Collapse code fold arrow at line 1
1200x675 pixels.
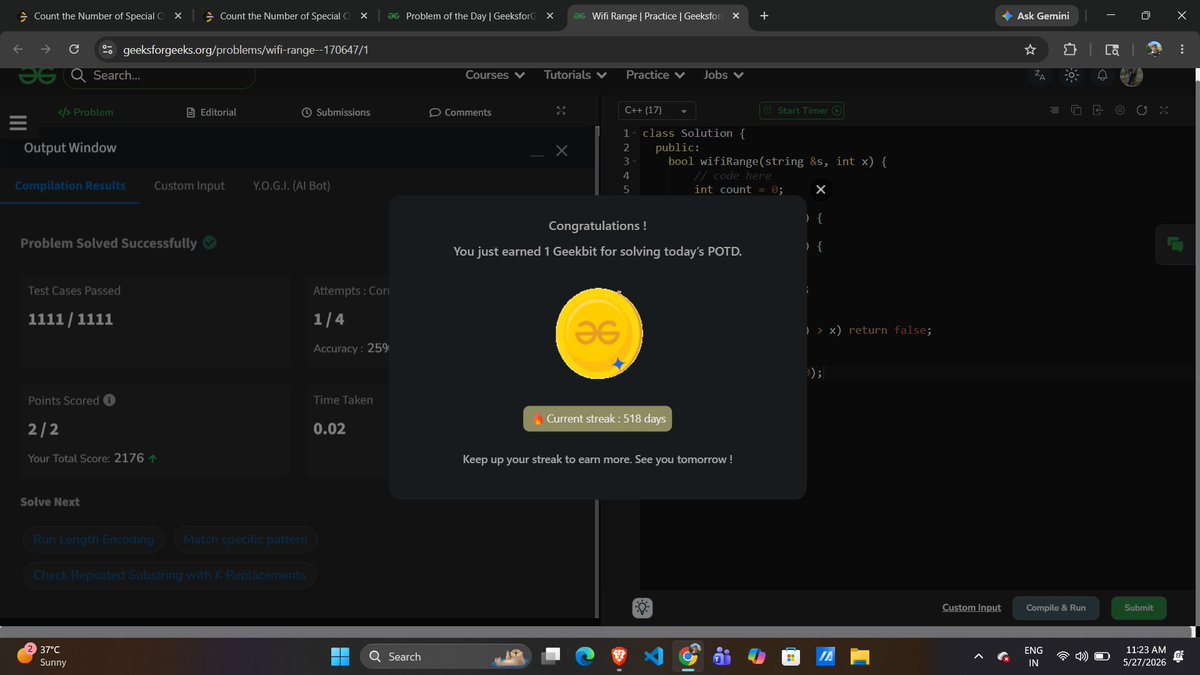636,134
